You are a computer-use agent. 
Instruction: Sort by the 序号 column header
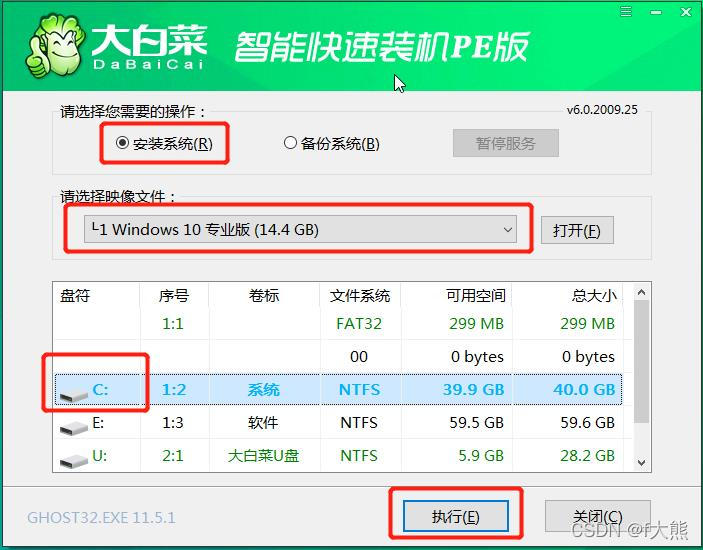[174, 295]
